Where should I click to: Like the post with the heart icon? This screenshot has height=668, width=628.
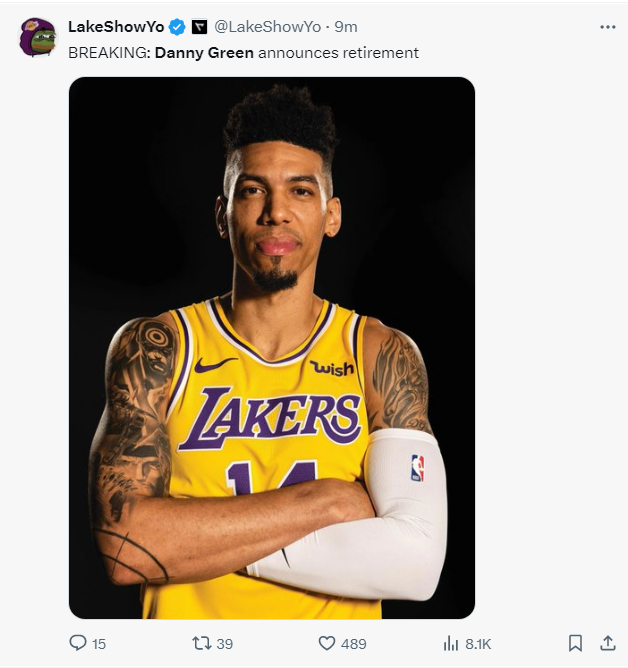[x=326, y=643]
